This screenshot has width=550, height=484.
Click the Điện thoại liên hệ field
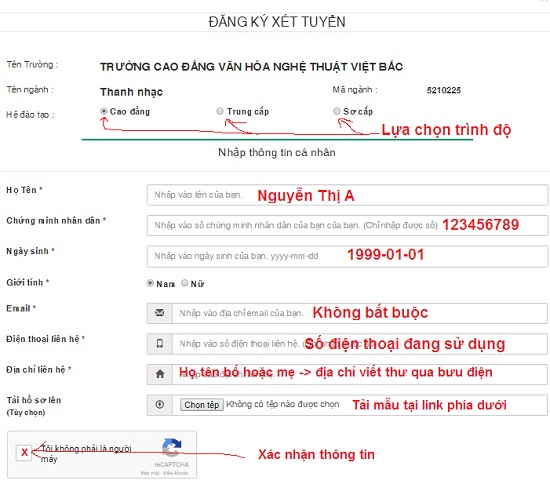(360, 344)
